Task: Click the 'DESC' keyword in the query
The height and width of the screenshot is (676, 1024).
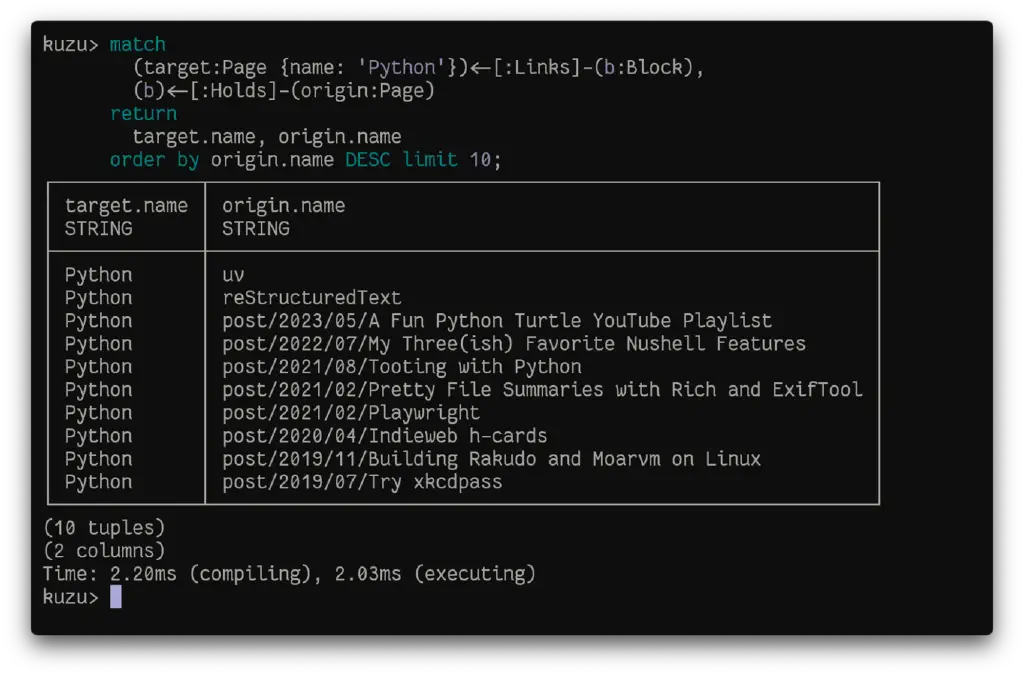Action: [x=367, y=159]
